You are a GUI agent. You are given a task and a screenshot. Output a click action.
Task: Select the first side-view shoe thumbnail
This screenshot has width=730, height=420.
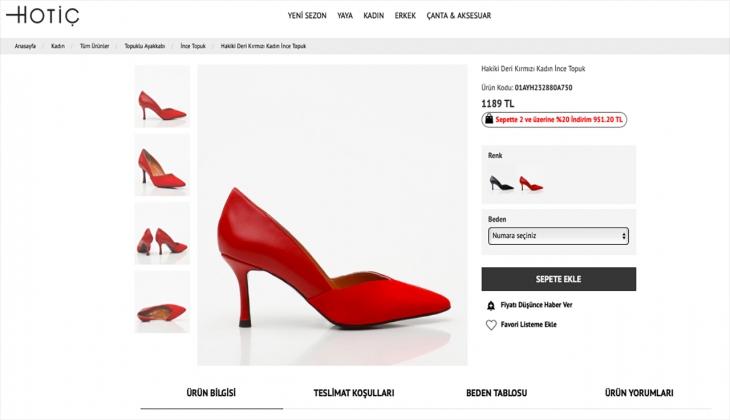coord(162,97)
